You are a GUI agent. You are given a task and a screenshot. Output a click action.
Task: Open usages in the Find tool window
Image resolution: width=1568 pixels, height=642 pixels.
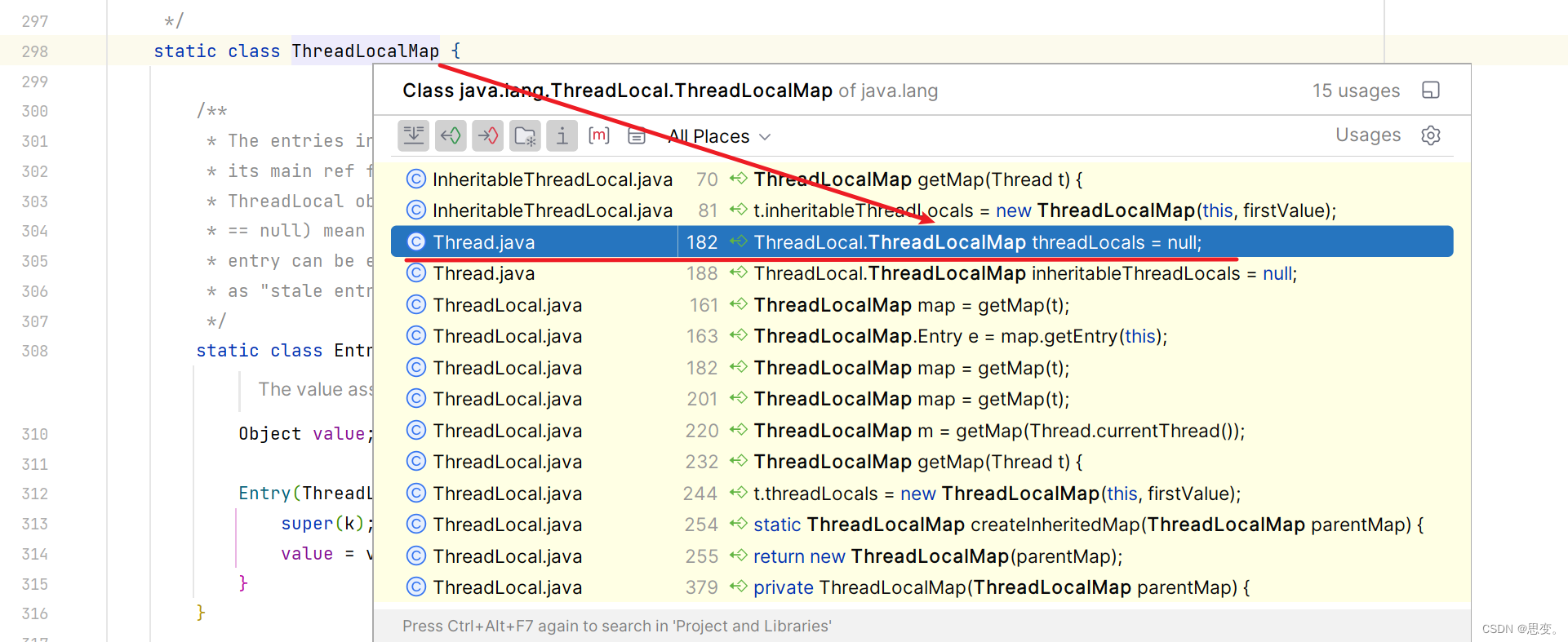(1431, 90)
